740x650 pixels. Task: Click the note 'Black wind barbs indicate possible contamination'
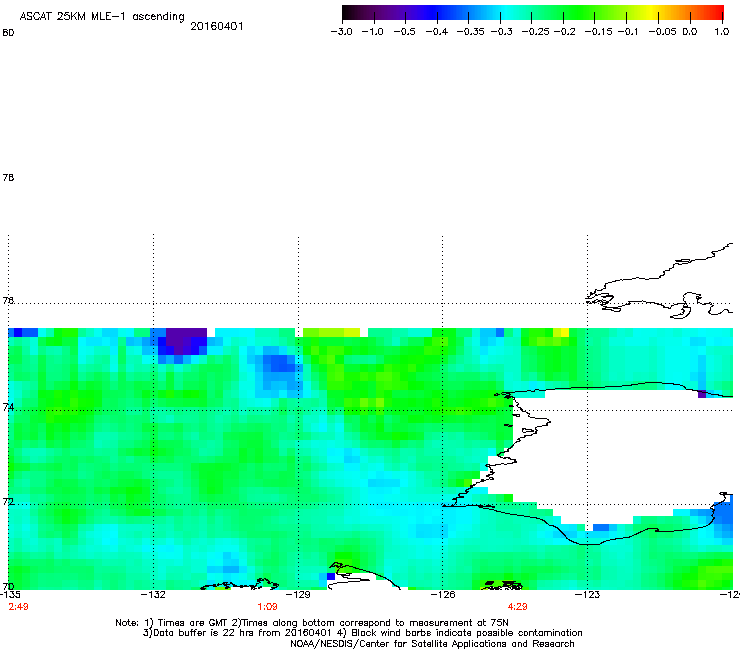point(467,633)
